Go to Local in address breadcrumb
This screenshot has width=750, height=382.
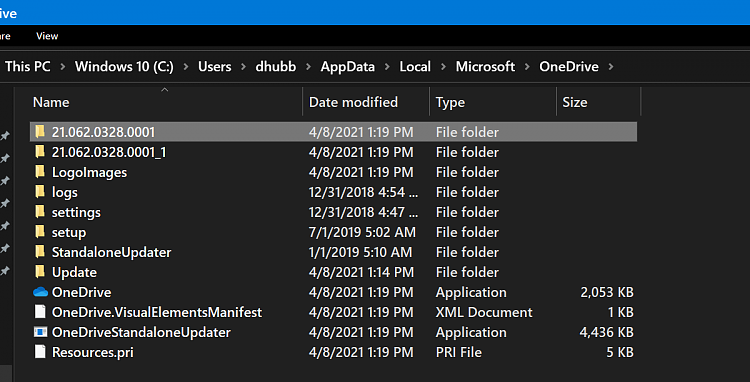coord(415,66)
